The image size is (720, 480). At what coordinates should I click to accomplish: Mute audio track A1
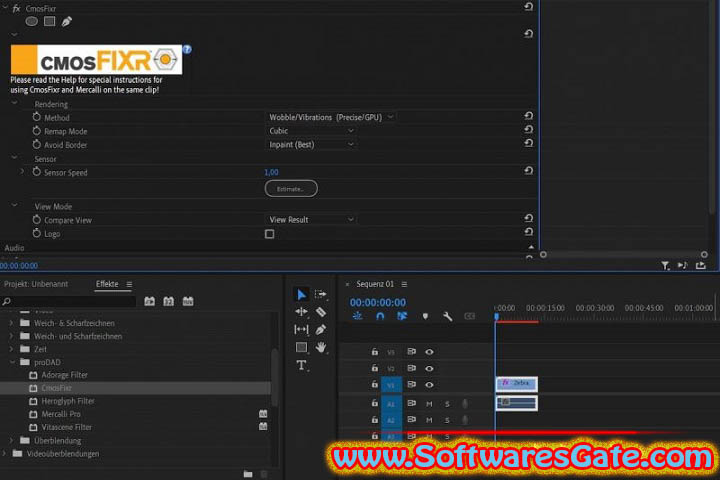[429, 404]
